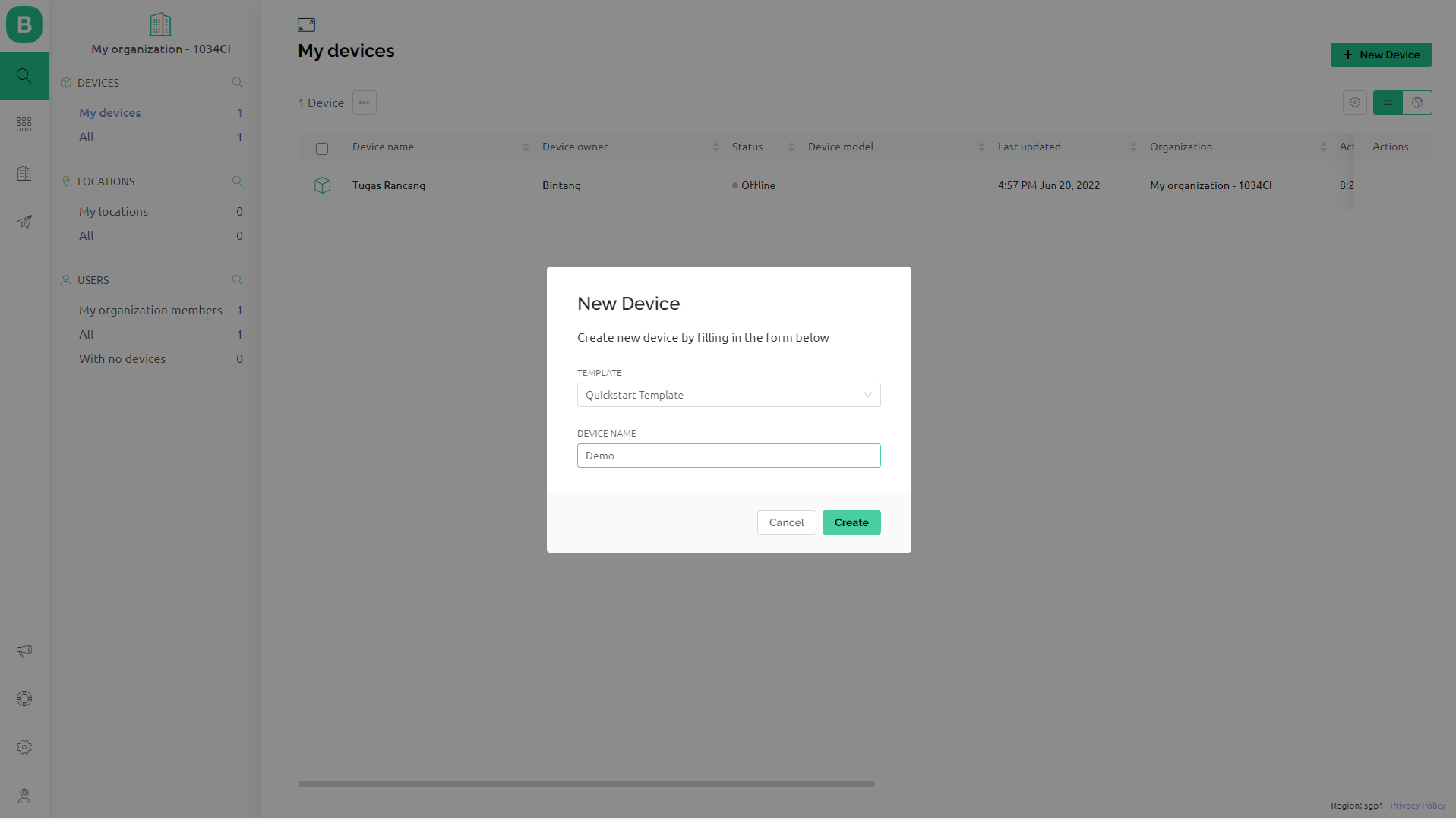
Task: Open the help lifebuoy icon
Action: [24, 699]
